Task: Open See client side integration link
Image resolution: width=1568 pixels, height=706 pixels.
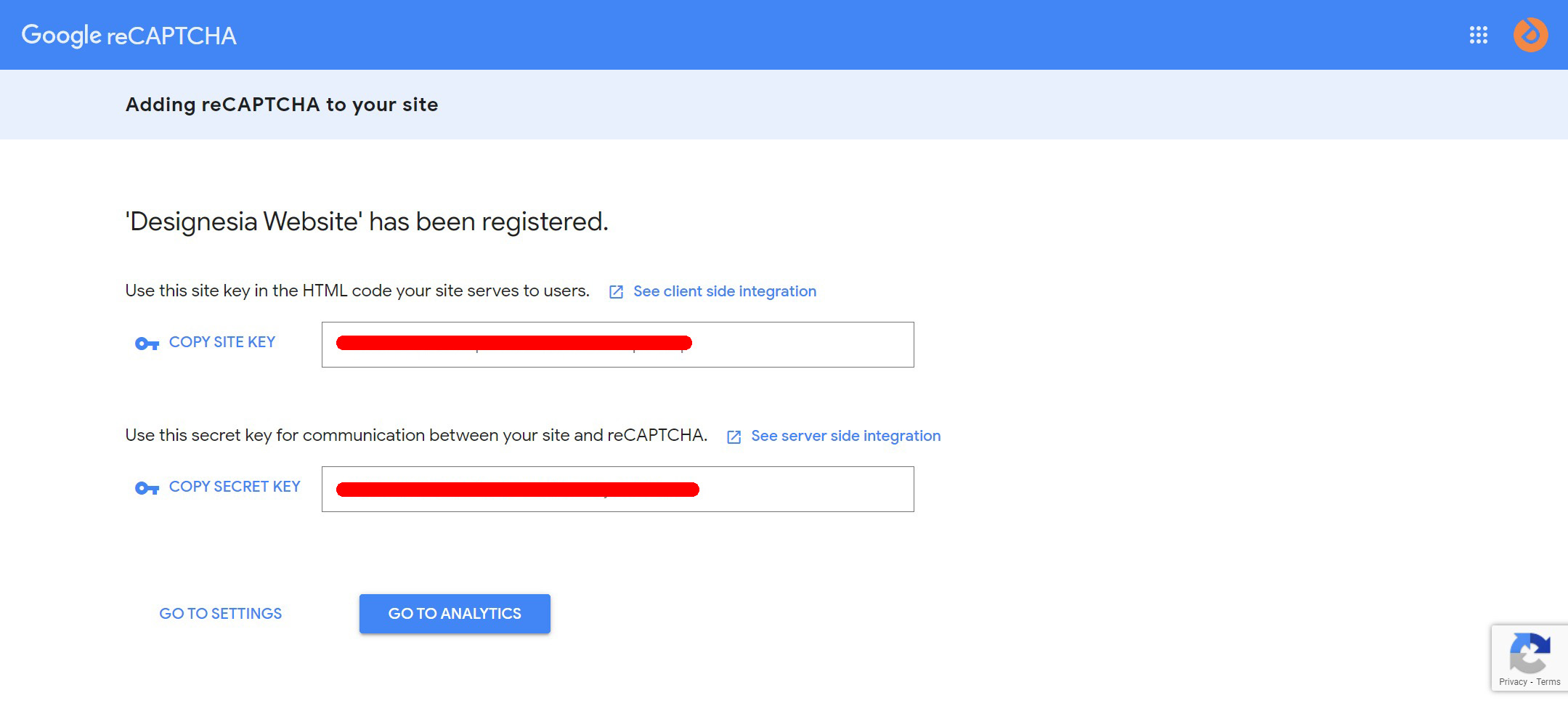Action: pos(725,291)
